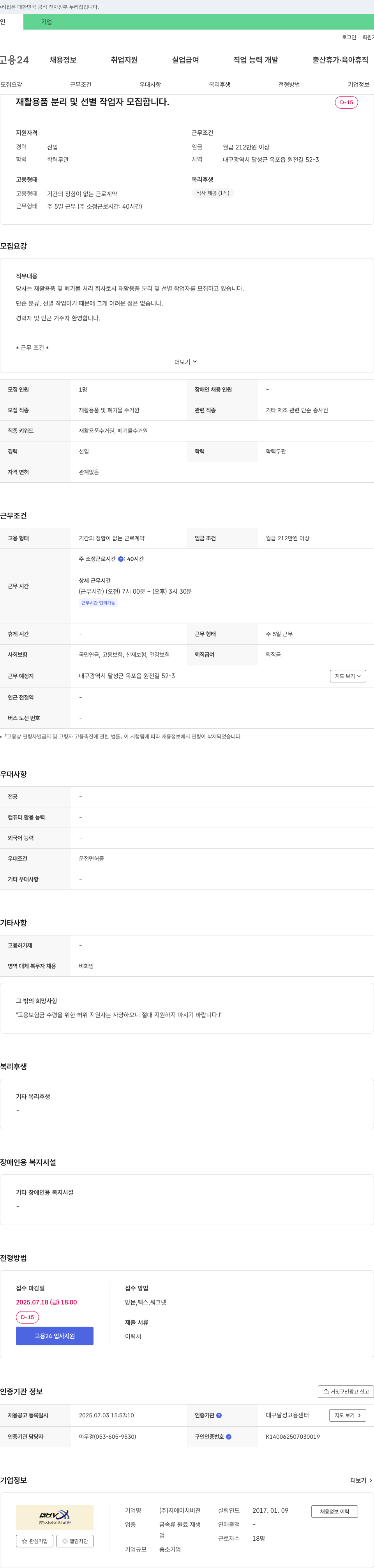This screenshot has height=1568, width=374.
Task: Select job title 재활용품 분리 및 선별 작업자
Action: (93, 102)
